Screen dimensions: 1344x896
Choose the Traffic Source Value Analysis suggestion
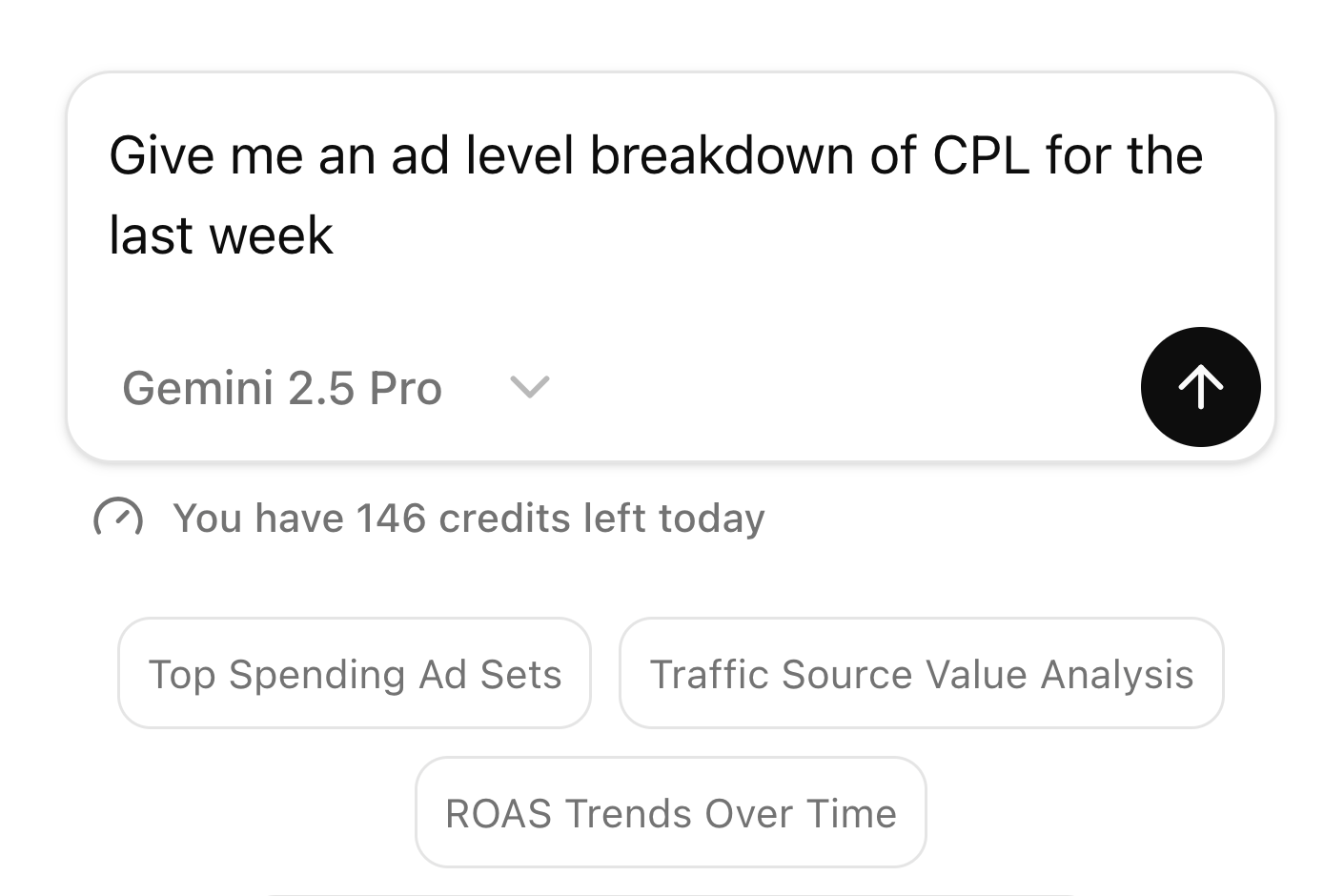pyautogui.click(x=921, y=674)
